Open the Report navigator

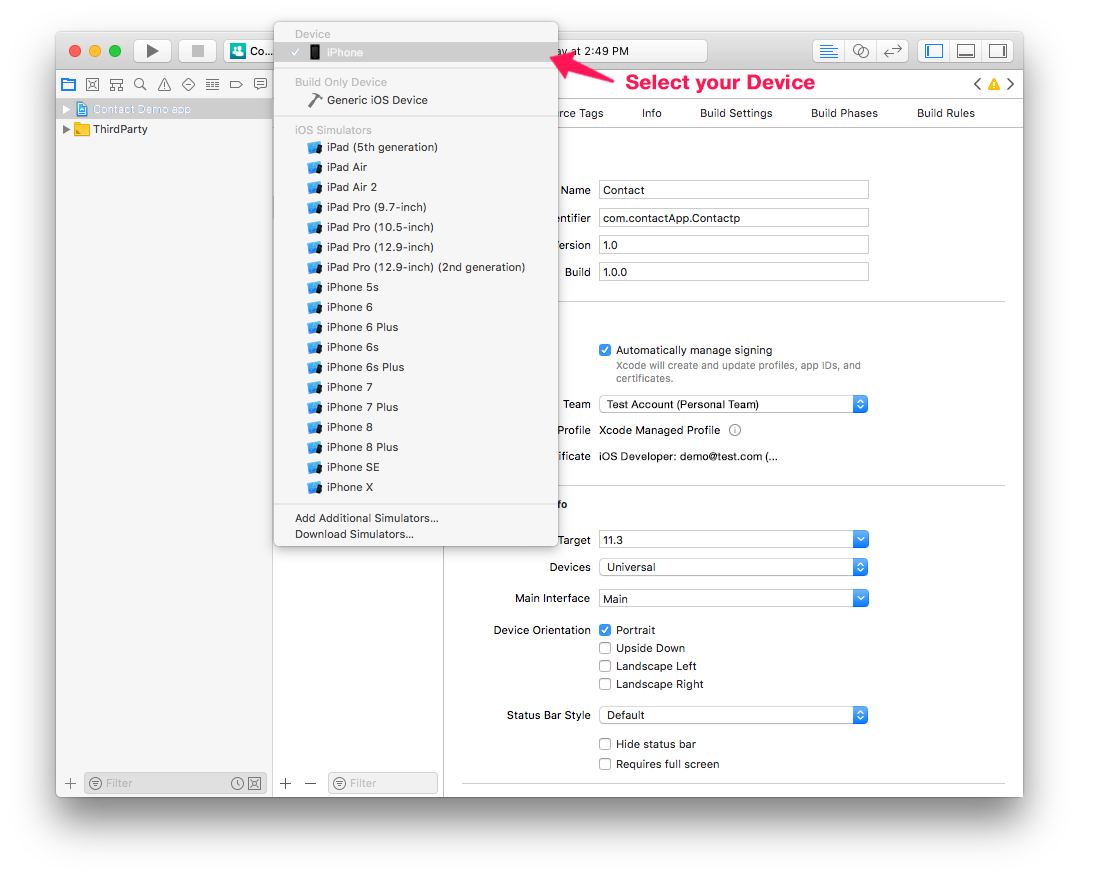(x=260, y=85)
